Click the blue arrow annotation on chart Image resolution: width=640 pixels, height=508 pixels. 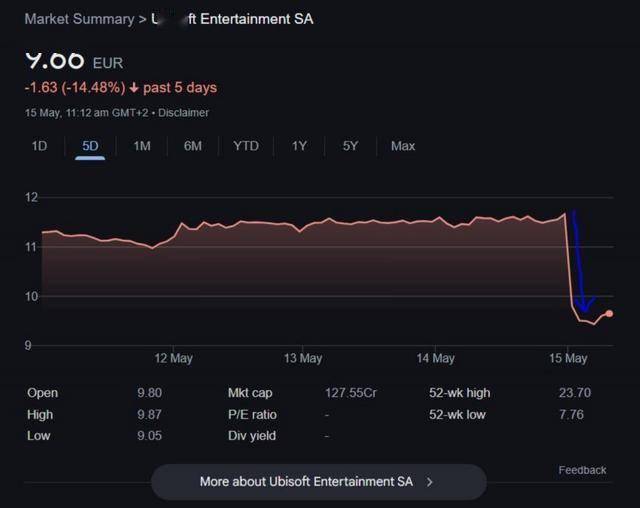point(581,265)
